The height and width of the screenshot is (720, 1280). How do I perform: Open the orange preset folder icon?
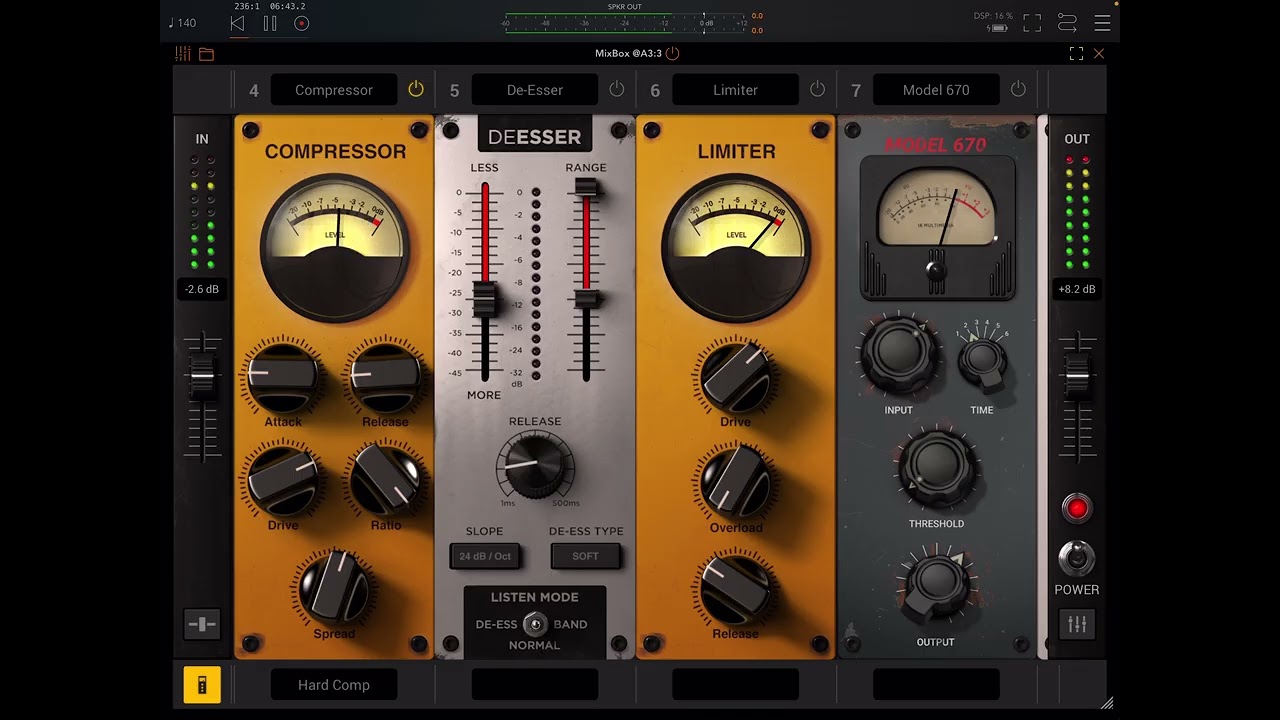point(206,54)
